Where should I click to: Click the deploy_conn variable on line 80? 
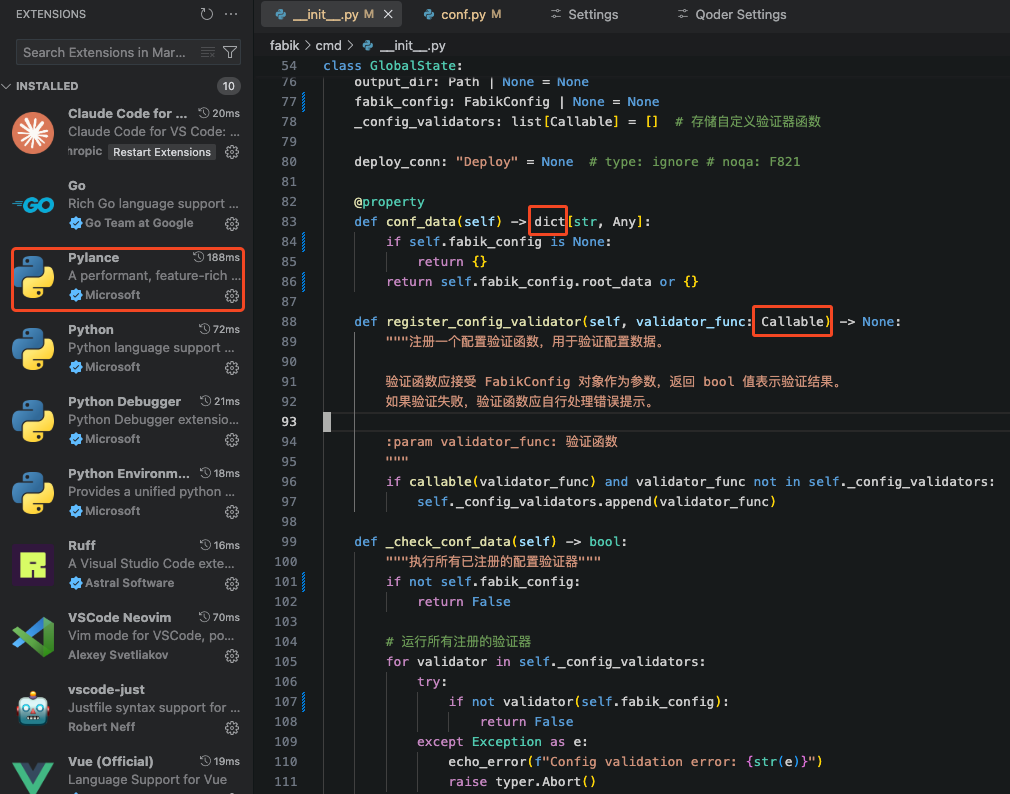tap(397, 162)
